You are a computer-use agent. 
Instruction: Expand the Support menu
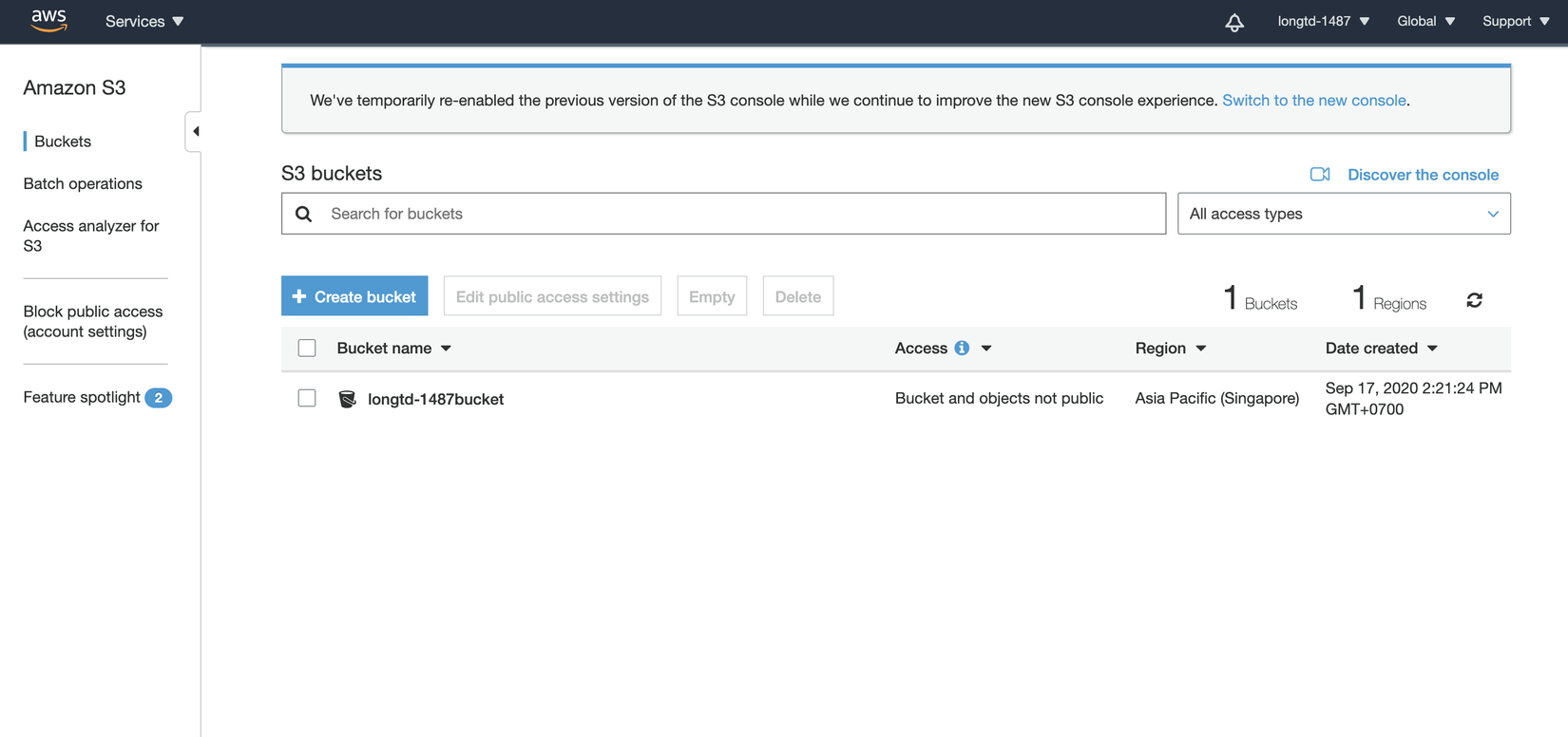coord(1516,21)
